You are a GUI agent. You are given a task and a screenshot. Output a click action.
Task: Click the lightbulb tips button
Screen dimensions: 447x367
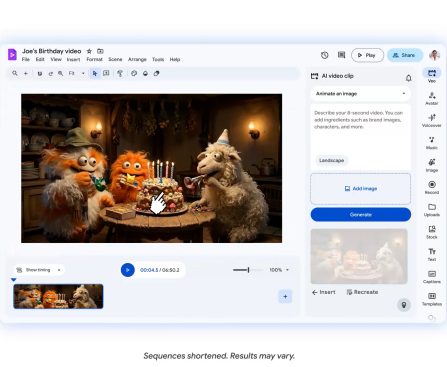(x=404, y=305)
